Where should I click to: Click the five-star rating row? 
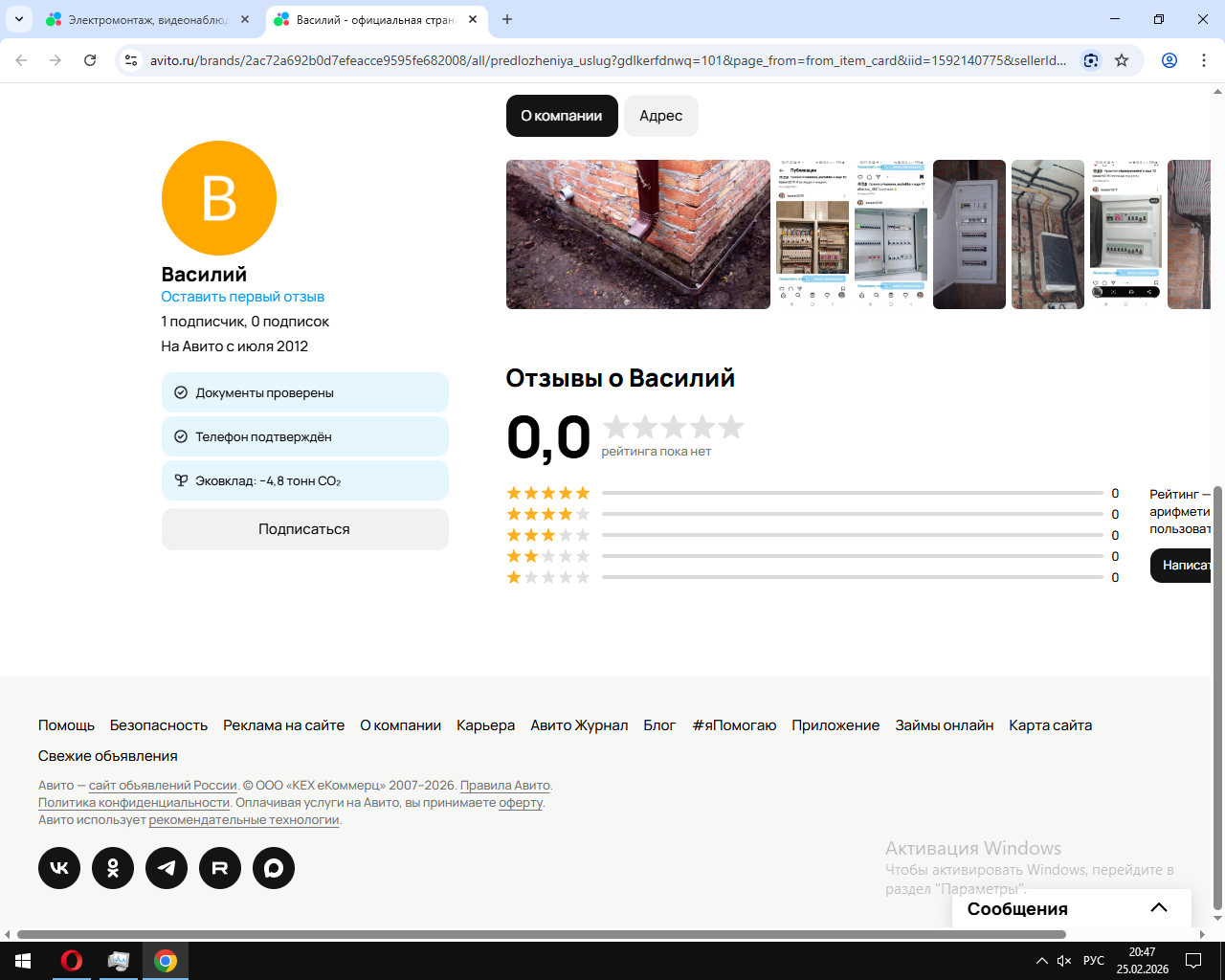point(813,493)
